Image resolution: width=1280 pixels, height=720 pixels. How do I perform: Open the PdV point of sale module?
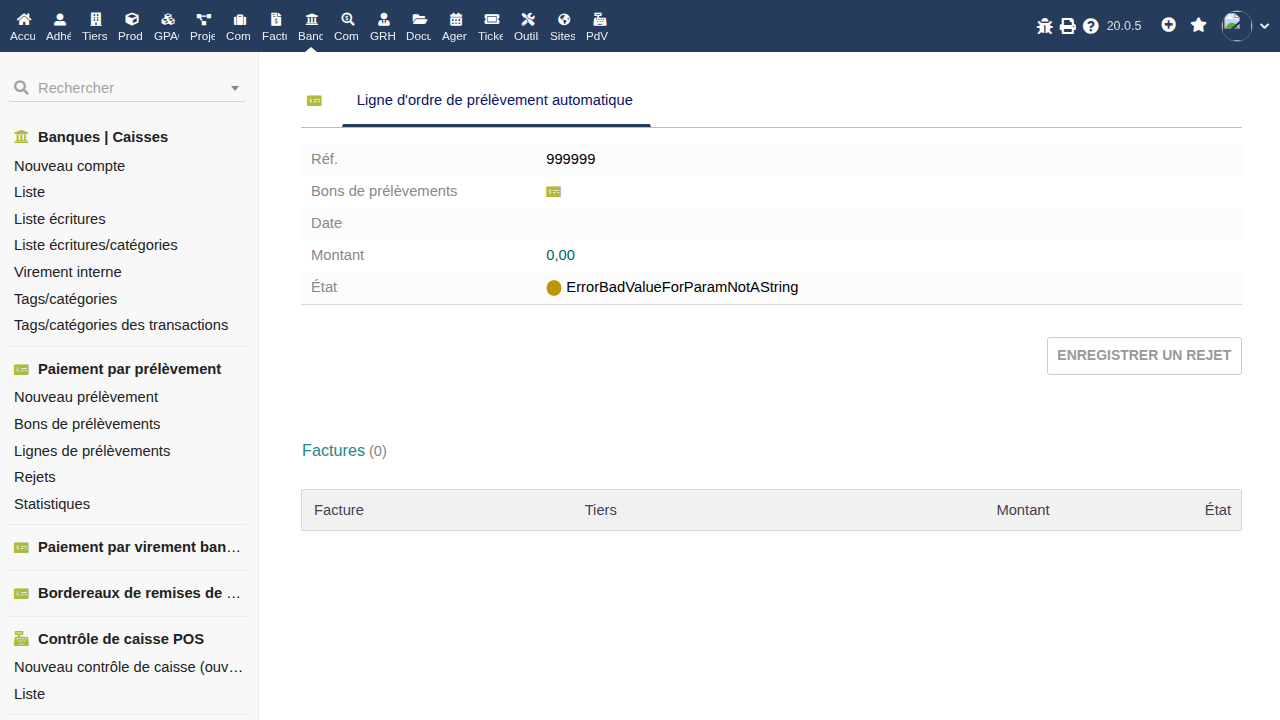click(598, 26)
